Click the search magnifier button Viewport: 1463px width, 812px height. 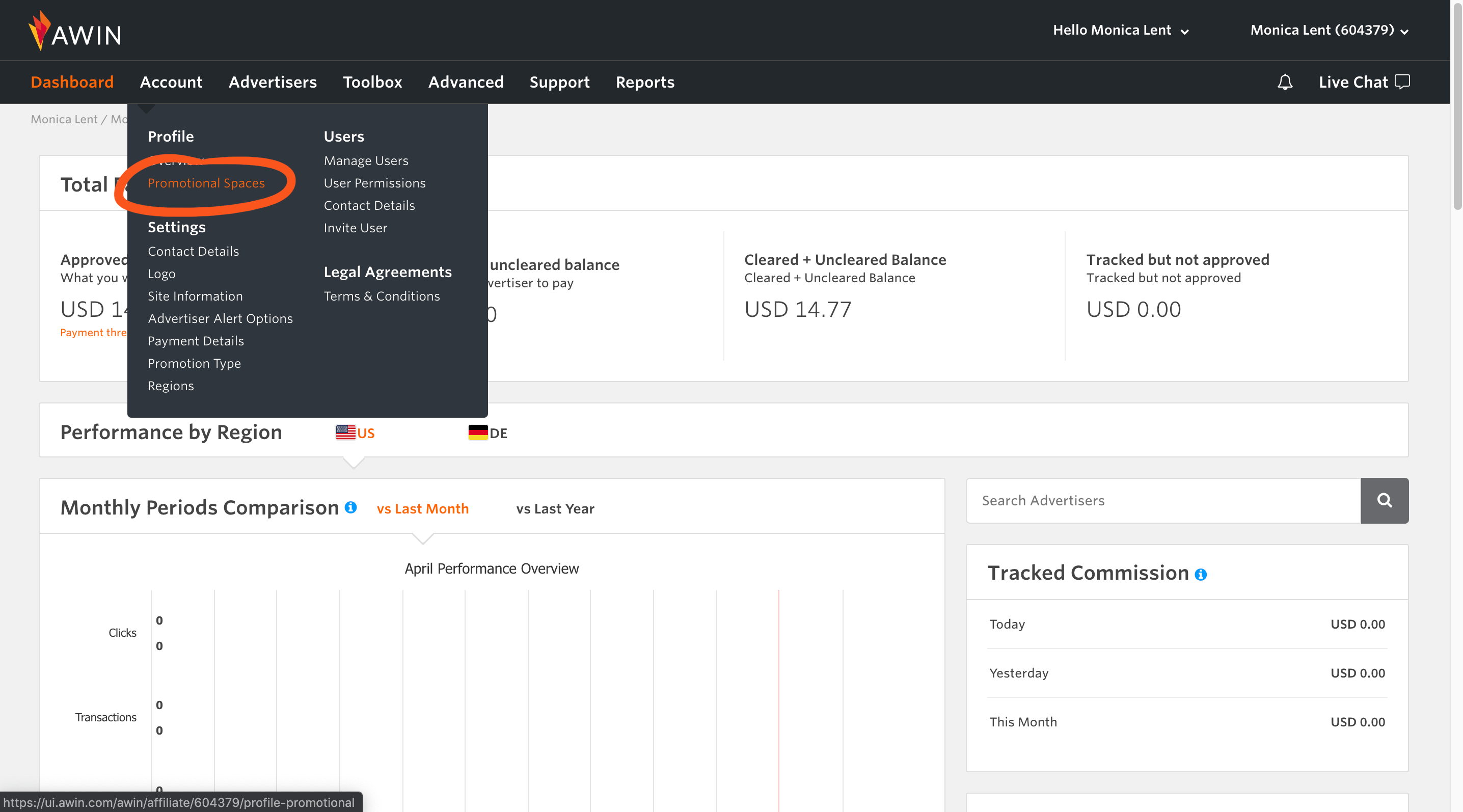click(1384, 500)
